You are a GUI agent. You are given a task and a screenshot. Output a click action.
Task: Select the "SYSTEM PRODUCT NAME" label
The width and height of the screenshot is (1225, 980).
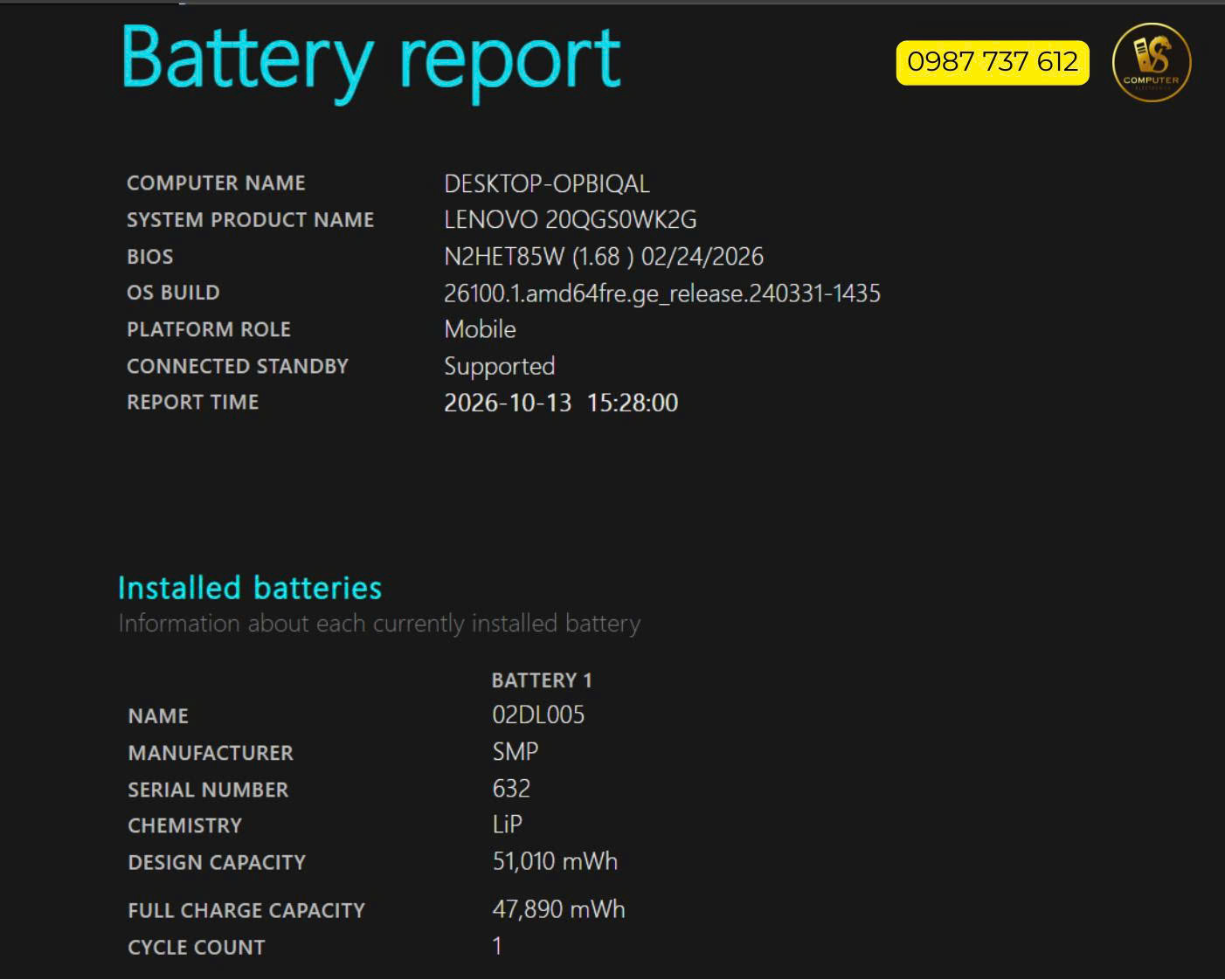click(x=250, y=220)
